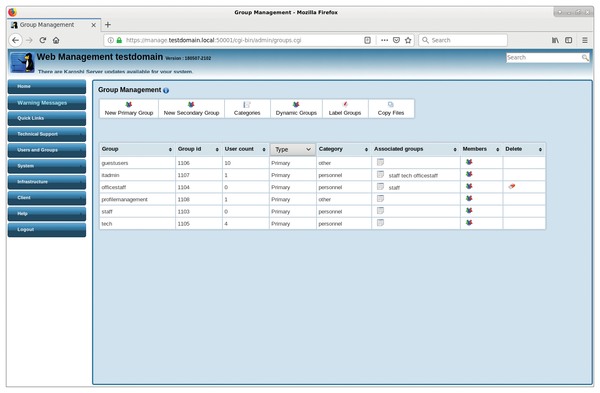Click Karoshi Server updates available notice
The width and height of the screenshot is (600, 393).
pyautogui.click(x=115, y=72)
